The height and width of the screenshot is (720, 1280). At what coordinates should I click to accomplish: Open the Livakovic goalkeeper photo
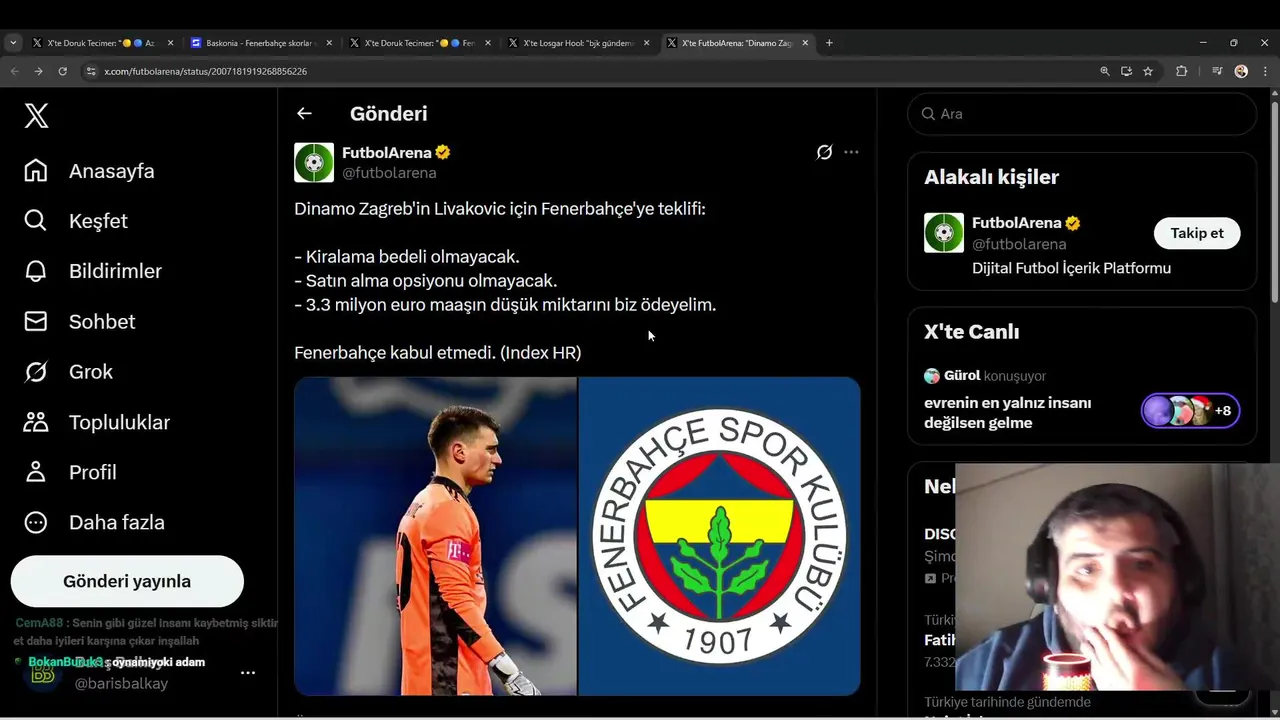pyautogui.click(x=435, y=536)
